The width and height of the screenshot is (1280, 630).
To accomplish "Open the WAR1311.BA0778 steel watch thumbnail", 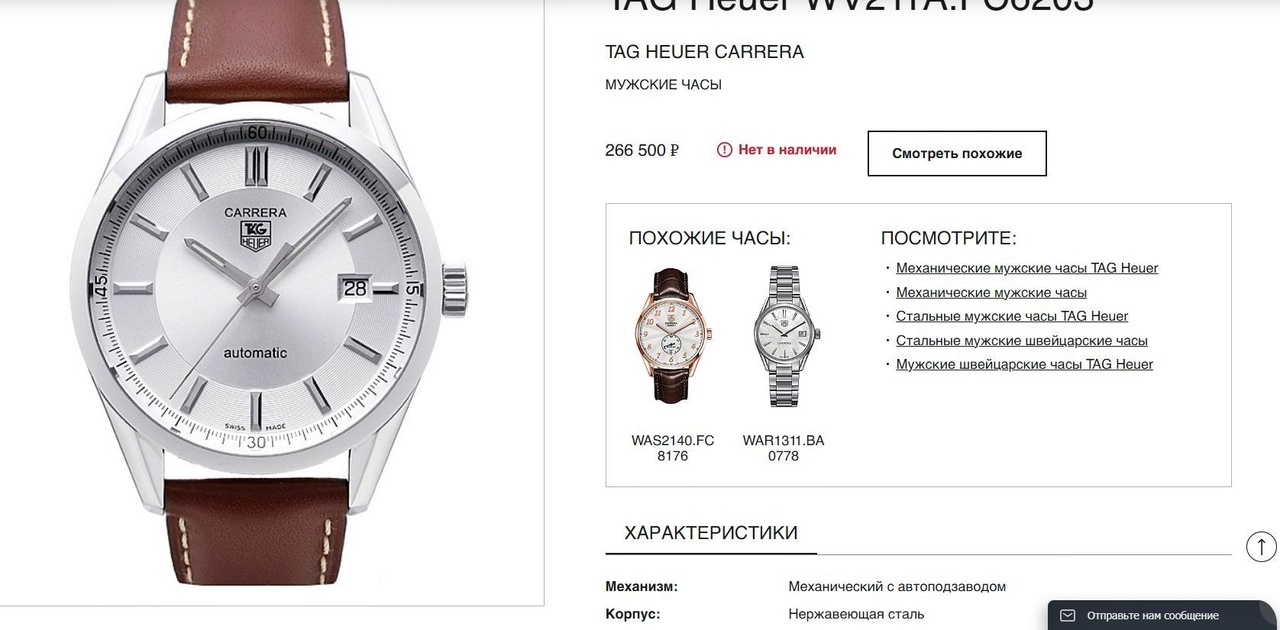I will tap(784, 335).
